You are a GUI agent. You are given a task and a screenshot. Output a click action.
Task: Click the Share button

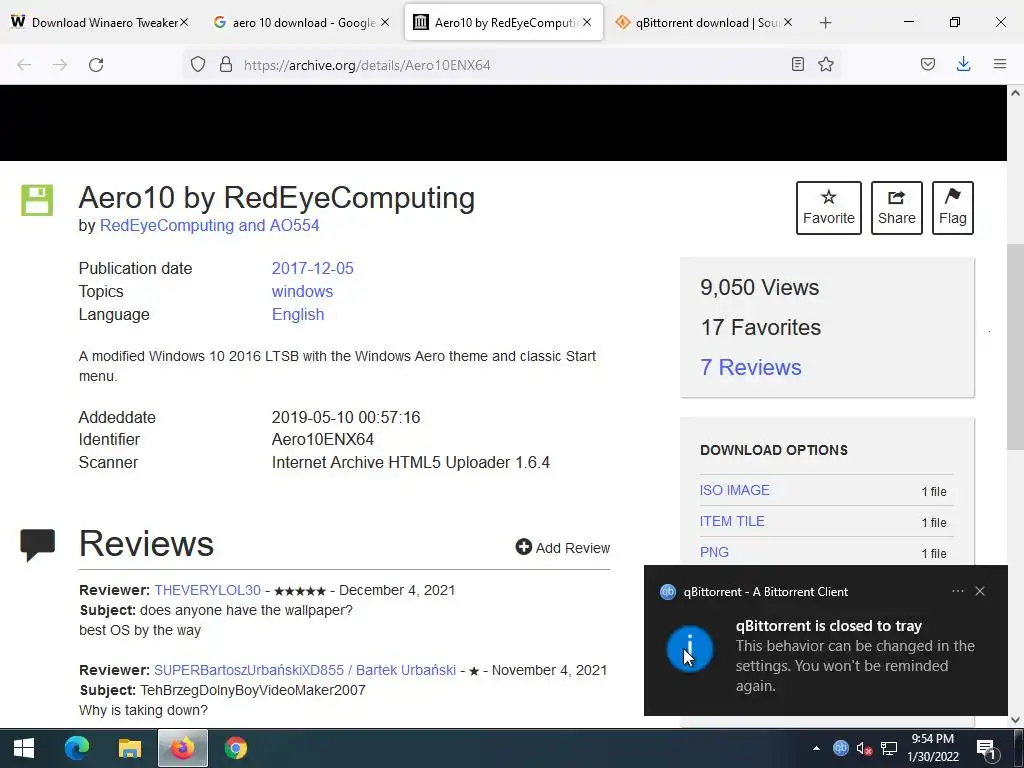coord(897,208)
